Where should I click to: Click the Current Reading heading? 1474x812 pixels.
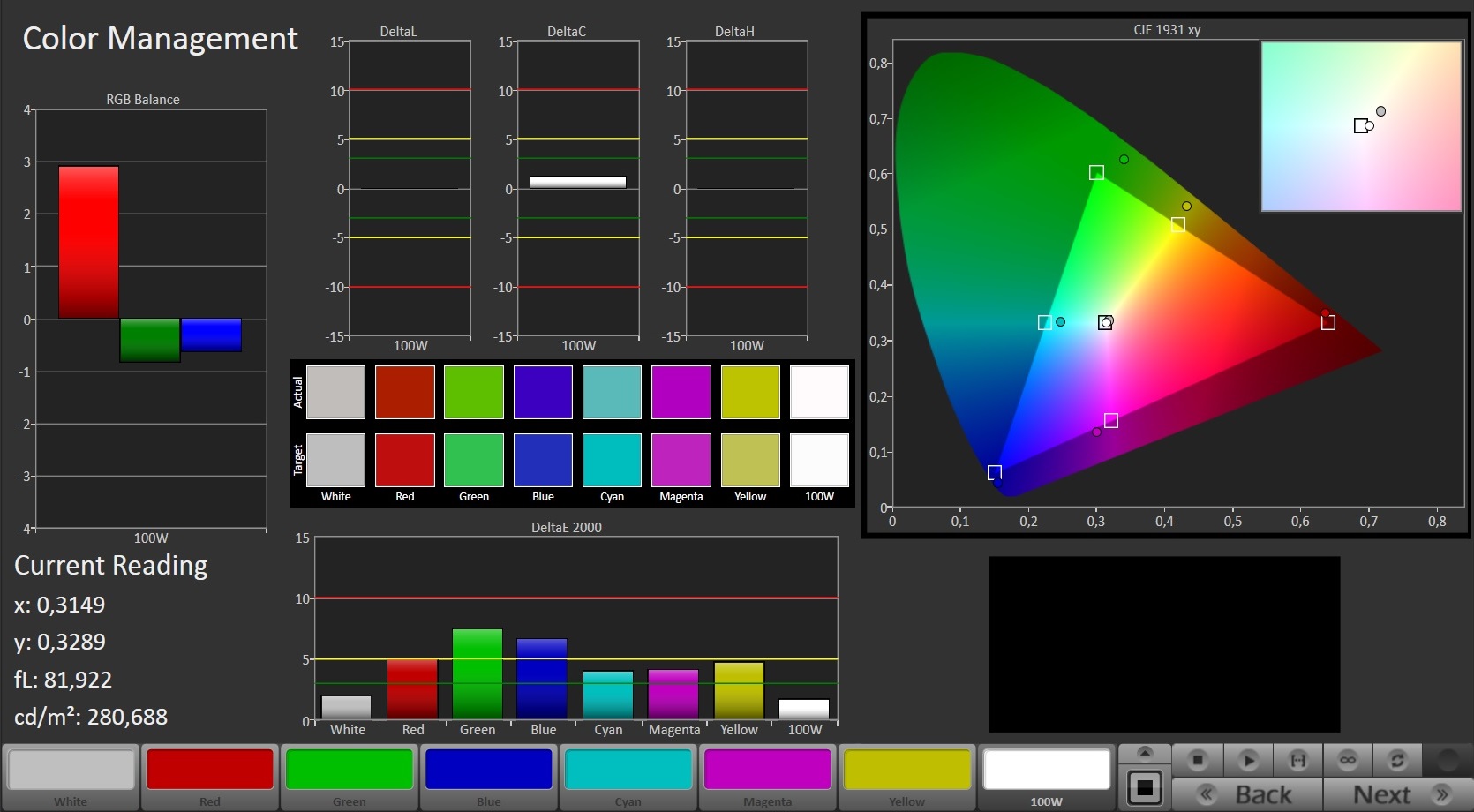pos(111,566)
